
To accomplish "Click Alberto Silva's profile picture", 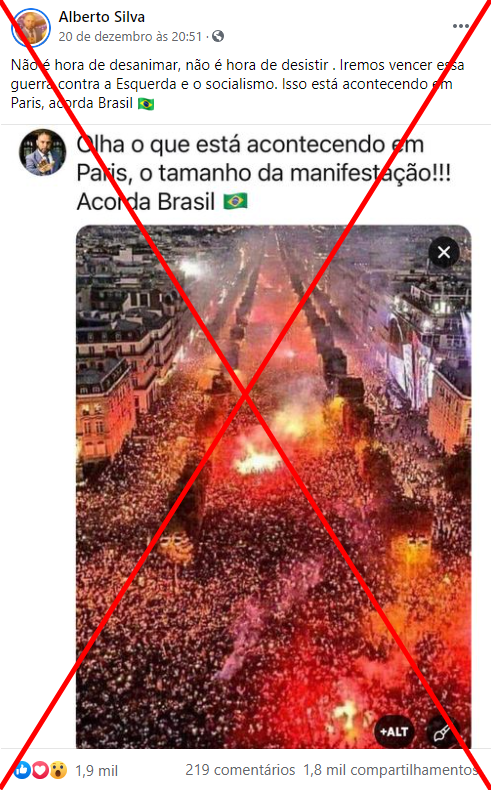I will pos(31,27).
